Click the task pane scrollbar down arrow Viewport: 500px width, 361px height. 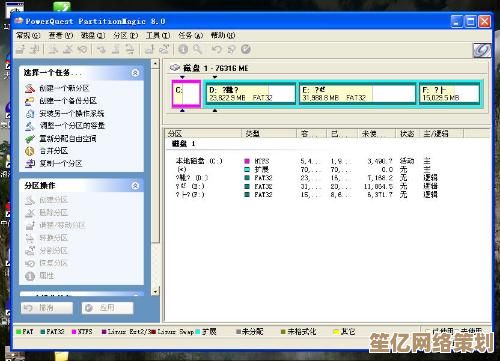point(155,291)
